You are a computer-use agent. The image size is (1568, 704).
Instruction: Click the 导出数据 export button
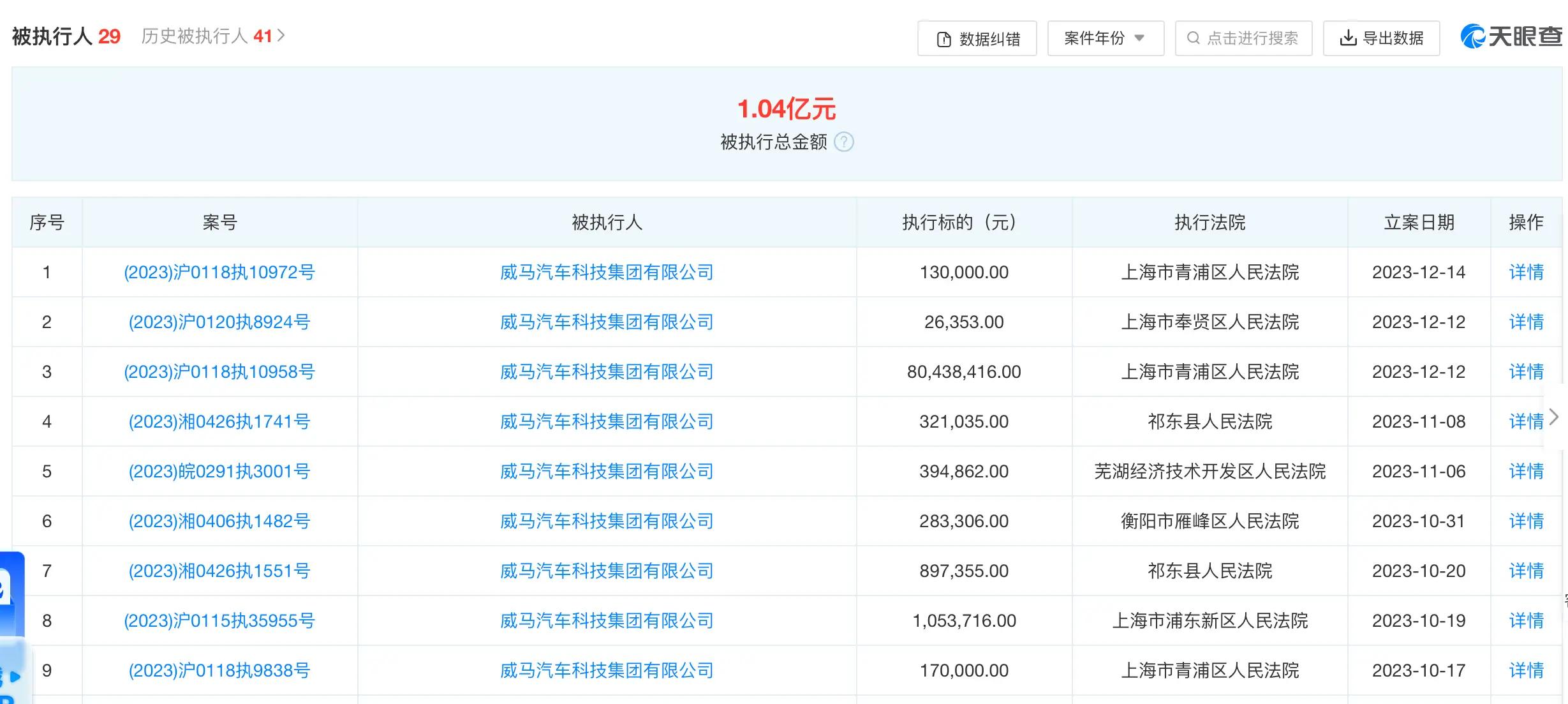[x=1381, y=38]
